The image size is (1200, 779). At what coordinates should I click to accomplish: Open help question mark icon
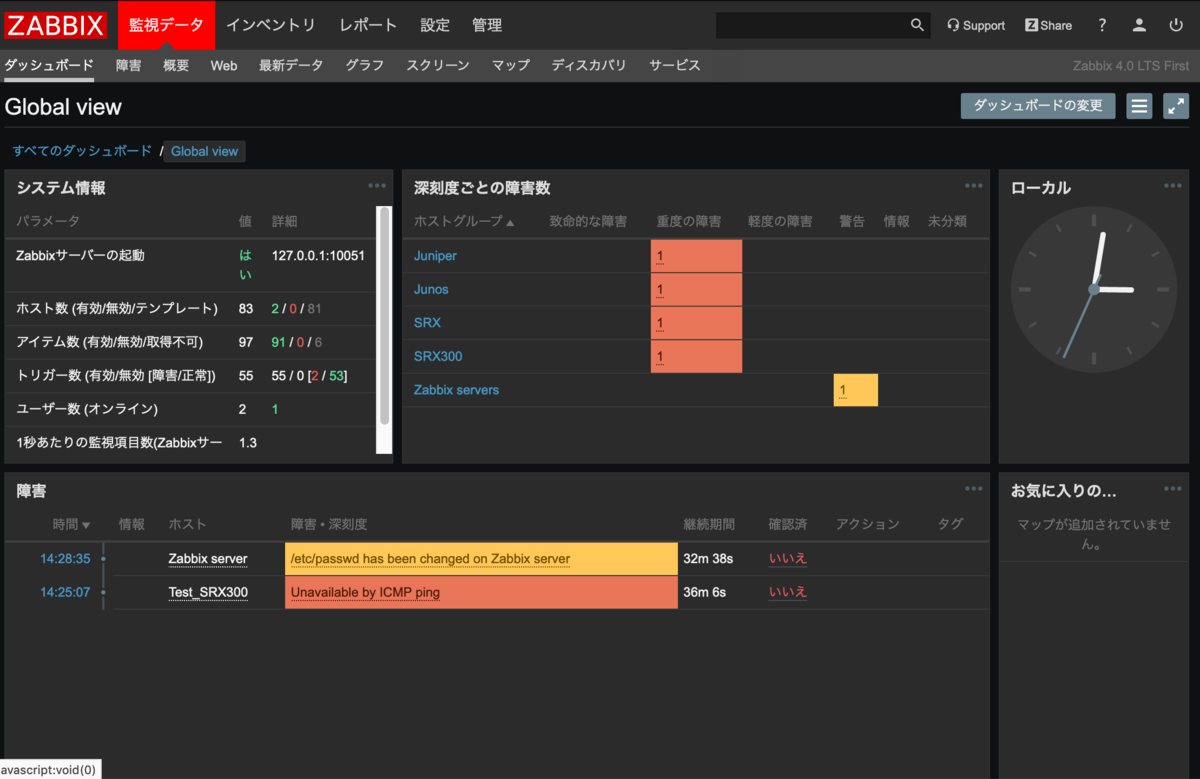(x=1102, y=25)
